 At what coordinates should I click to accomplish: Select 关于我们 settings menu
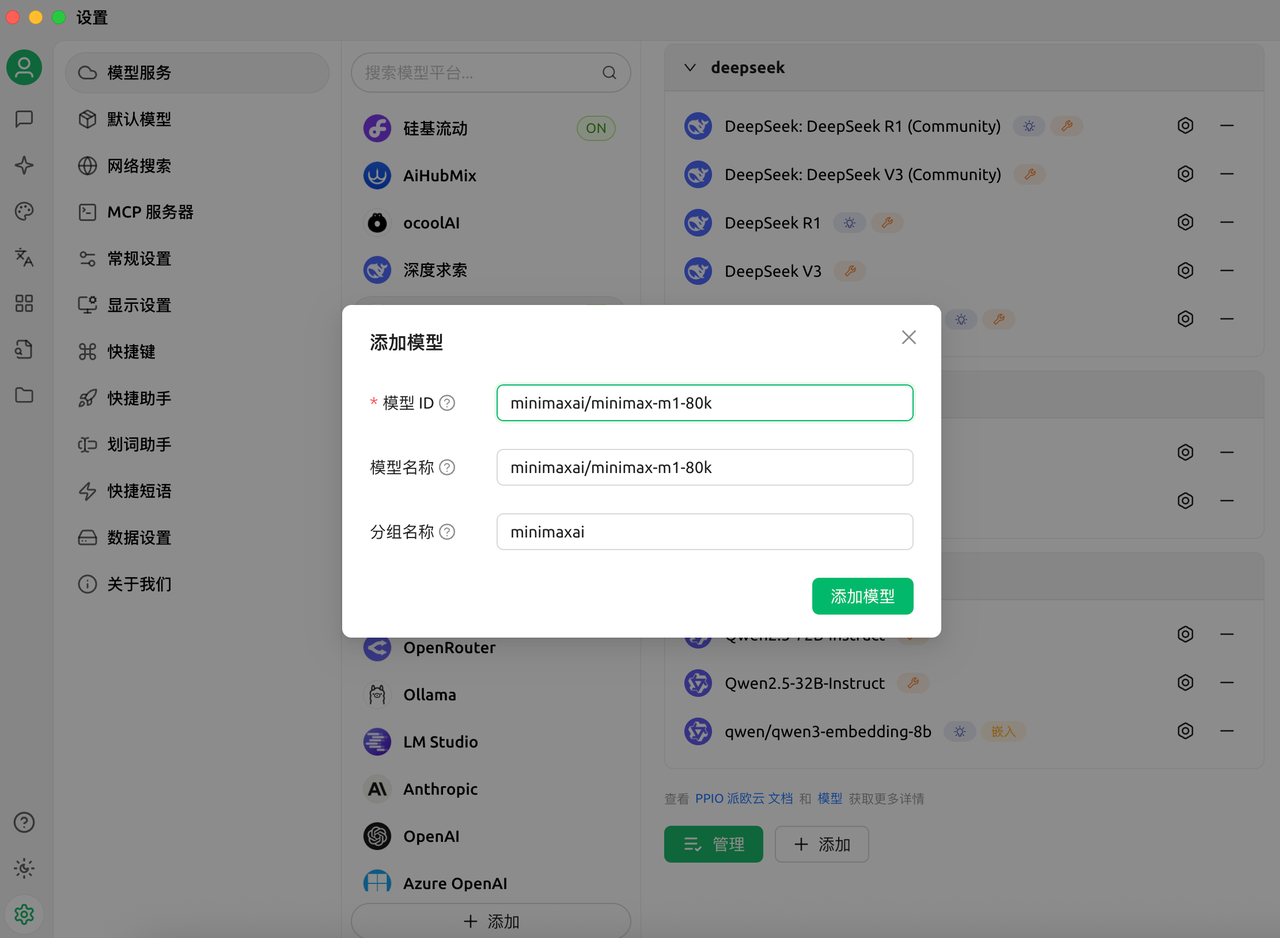(197, 584)
